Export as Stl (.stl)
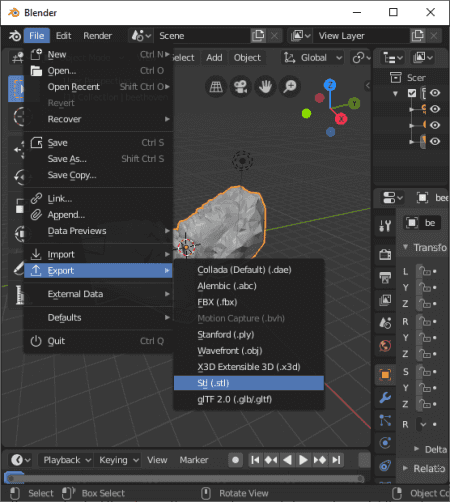450x502 pixels. [249, 383]
